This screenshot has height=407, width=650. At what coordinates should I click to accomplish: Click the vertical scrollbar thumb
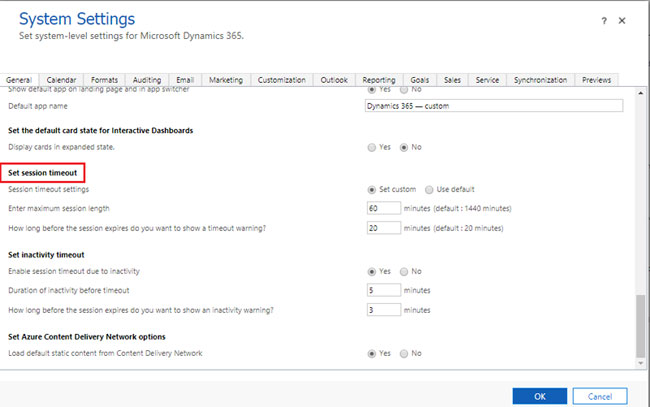coord(641,326)
